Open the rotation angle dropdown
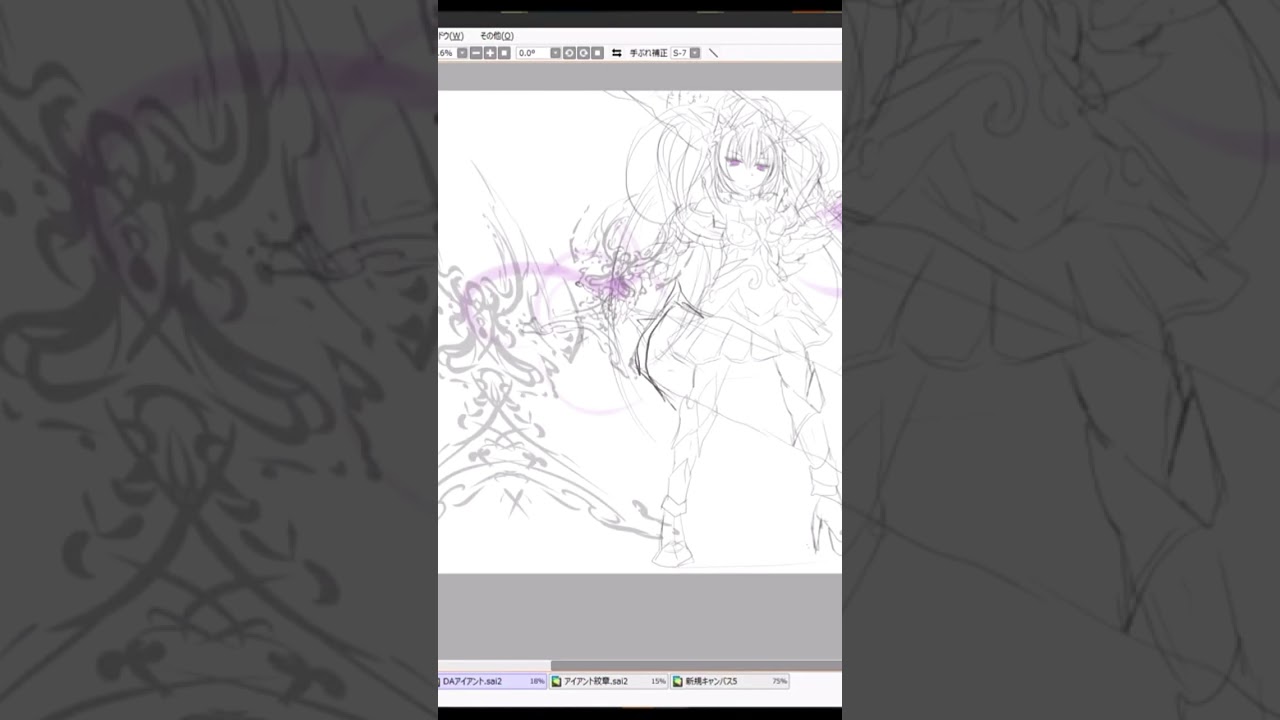 click(555, 52)
